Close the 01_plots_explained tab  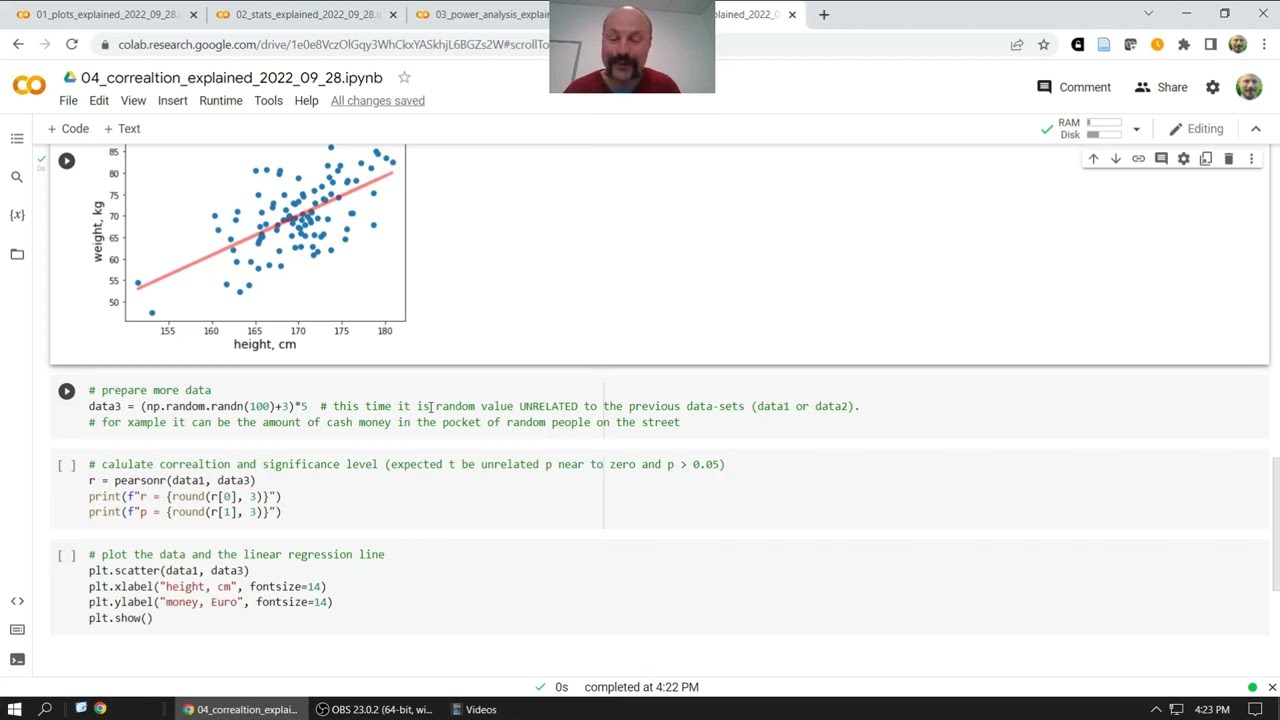click(x=193, y=15)
